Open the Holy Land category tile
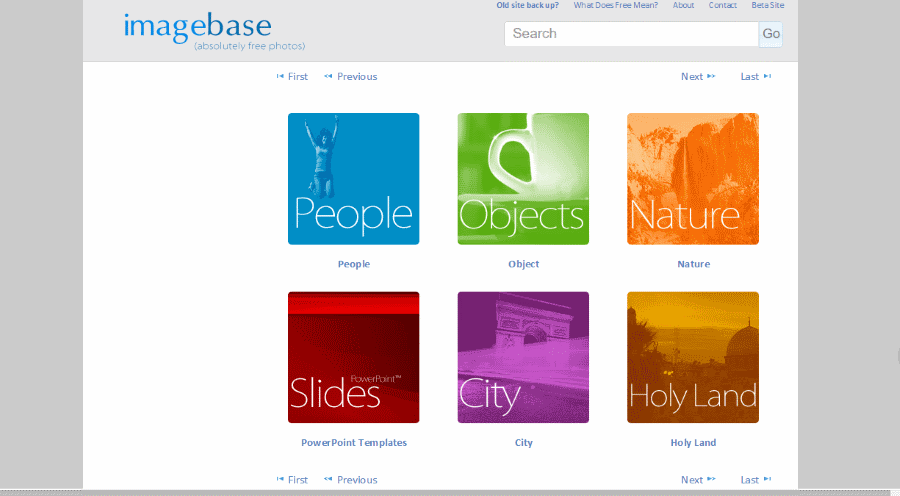This screenshot has height=496, width=900. point(693,357)
